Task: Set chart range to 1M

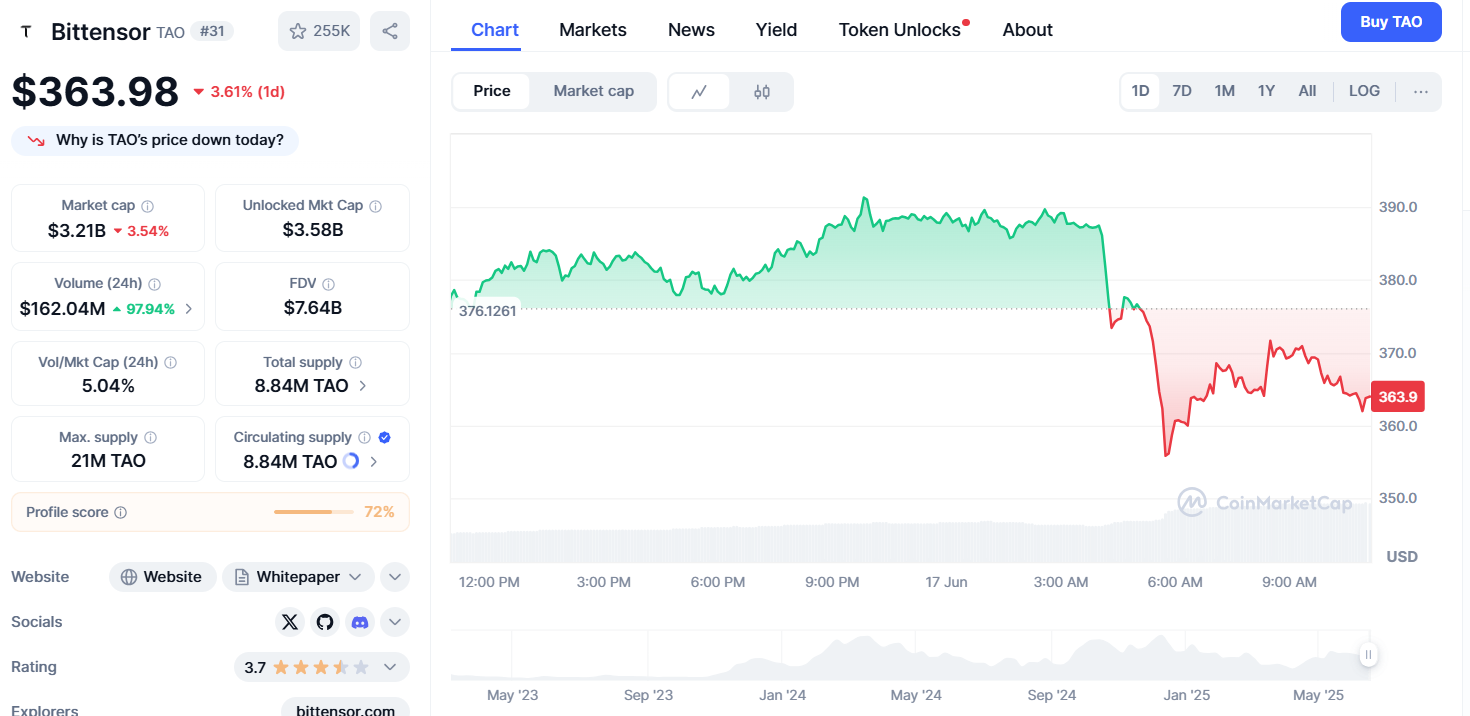Action: [x=1225, y=91]
